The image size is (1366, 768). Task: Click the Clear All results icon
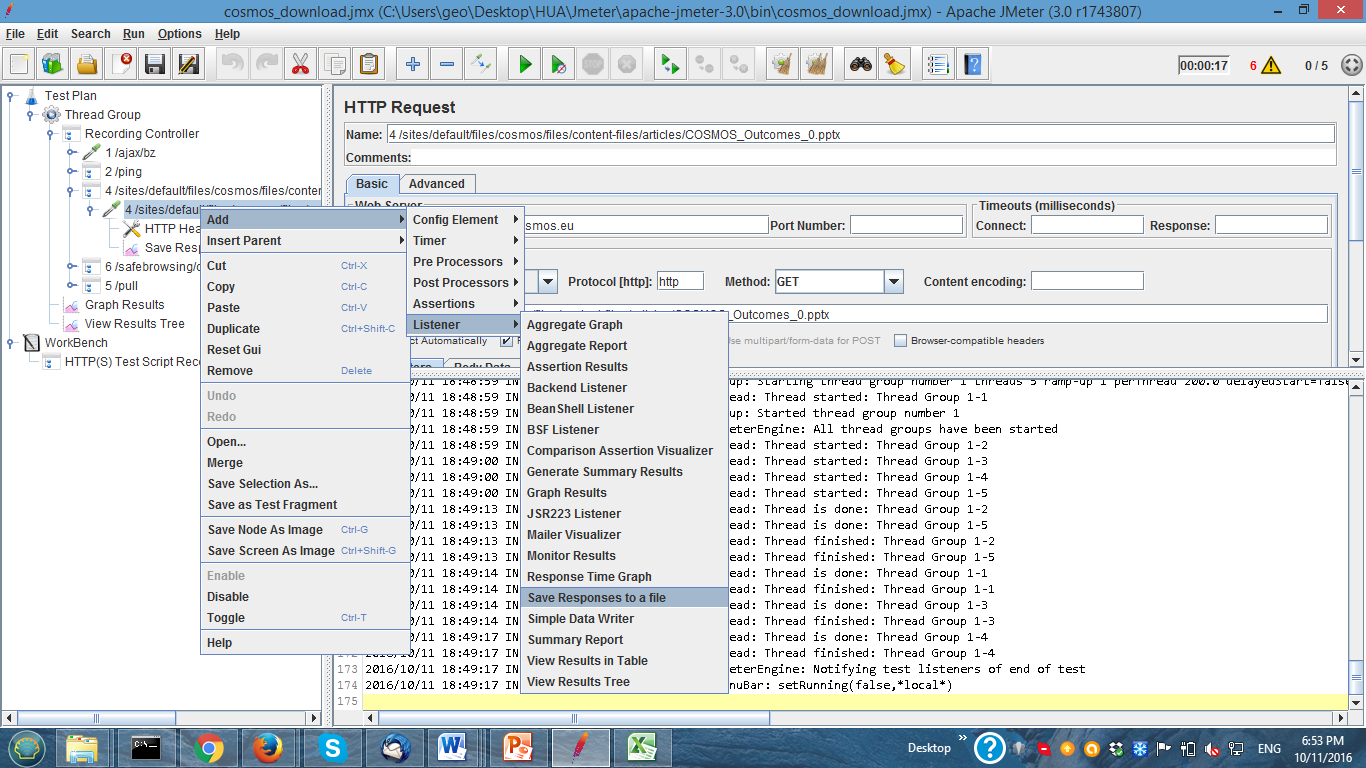pyautogui.click(x=816, y=65)
